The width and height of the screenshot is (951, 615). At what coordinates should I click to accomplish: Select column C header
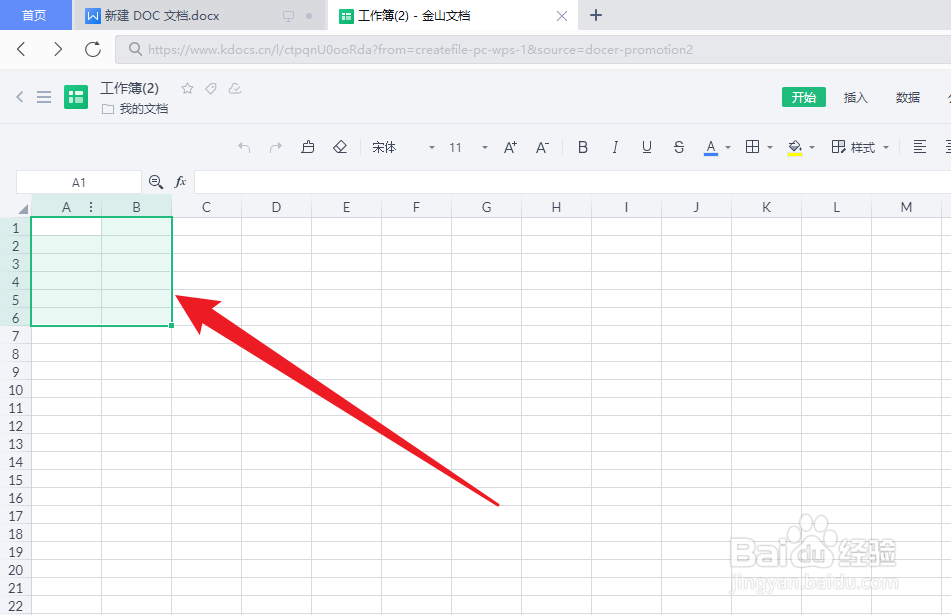click(x=206, y=207)
